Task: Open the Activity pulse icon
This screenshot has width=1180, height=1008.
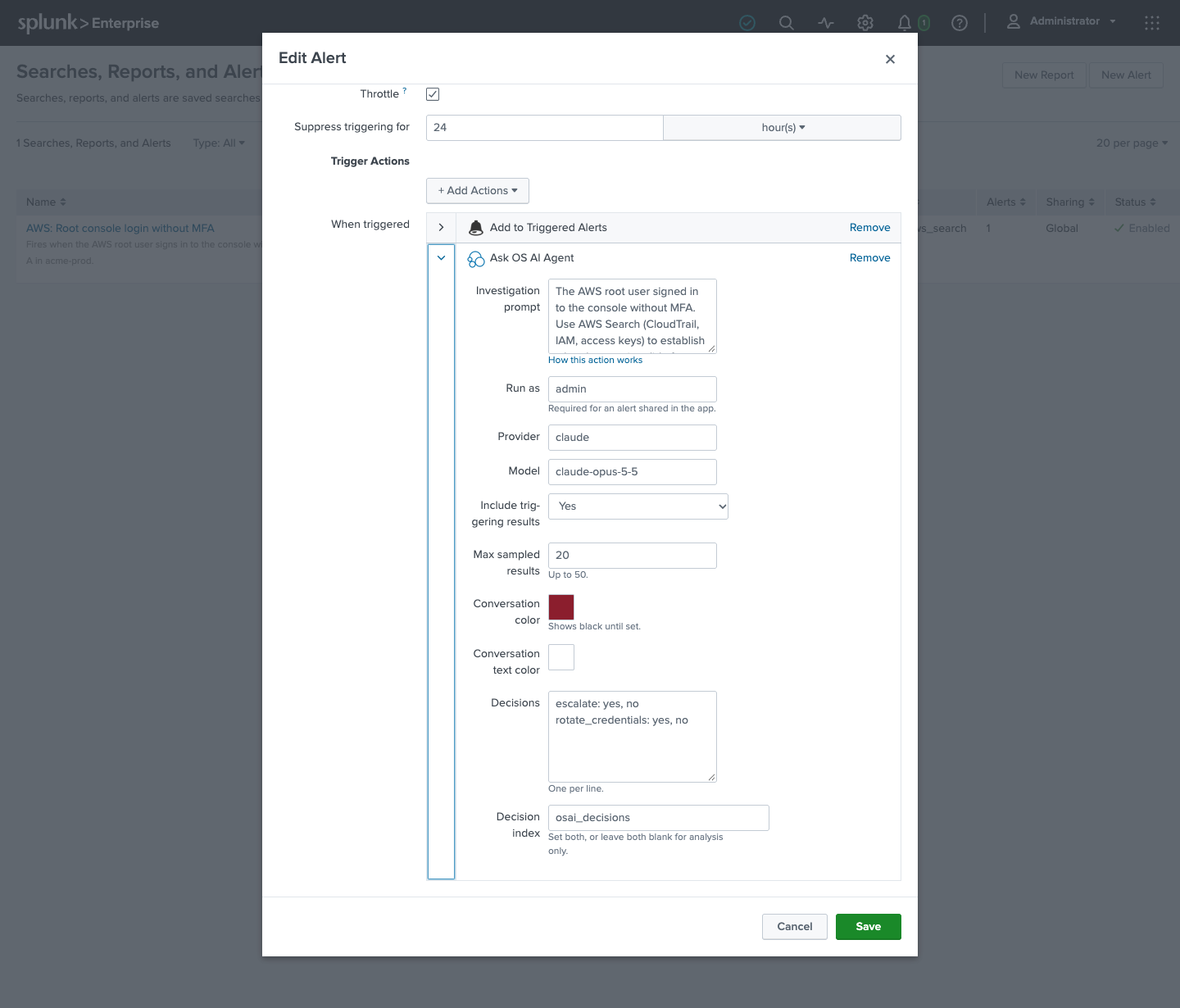Action: pos(826,23)
